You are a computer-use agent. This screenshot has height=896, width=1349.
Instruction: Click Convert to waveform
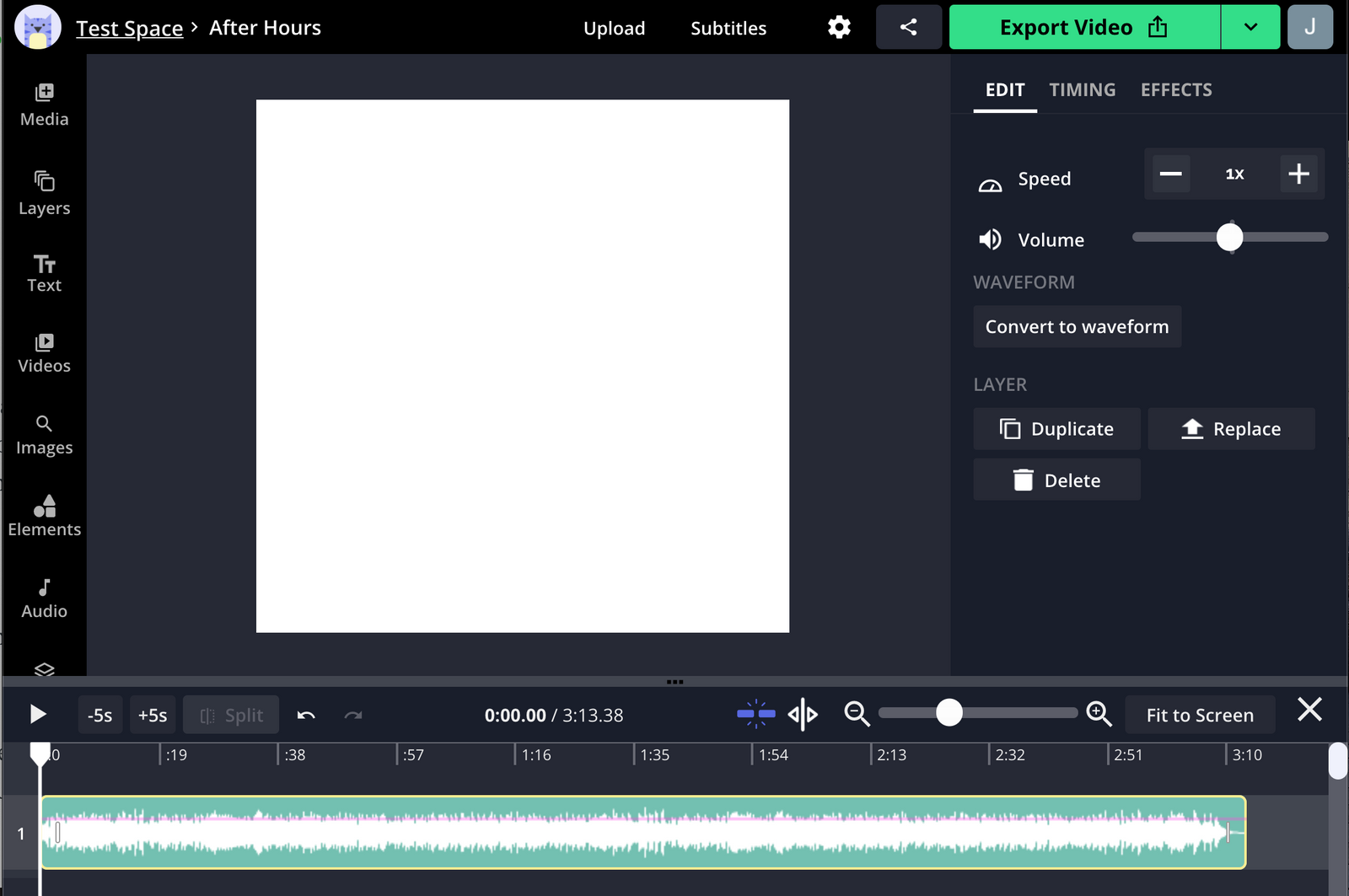coord(1077,326)
